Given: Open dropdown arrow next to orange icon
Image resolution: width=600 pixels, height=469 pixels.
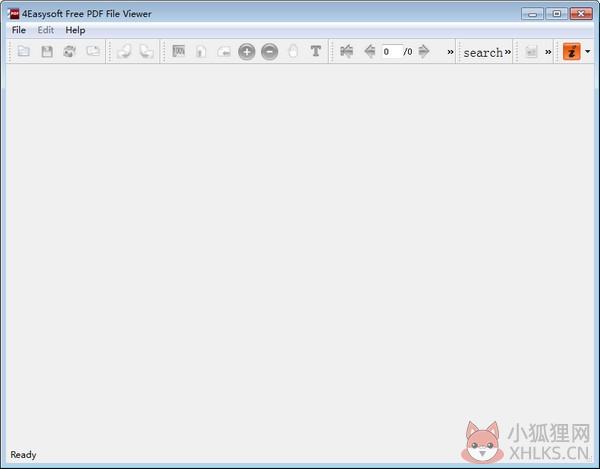Looking at the screenshot, I should tap(588, 51).
